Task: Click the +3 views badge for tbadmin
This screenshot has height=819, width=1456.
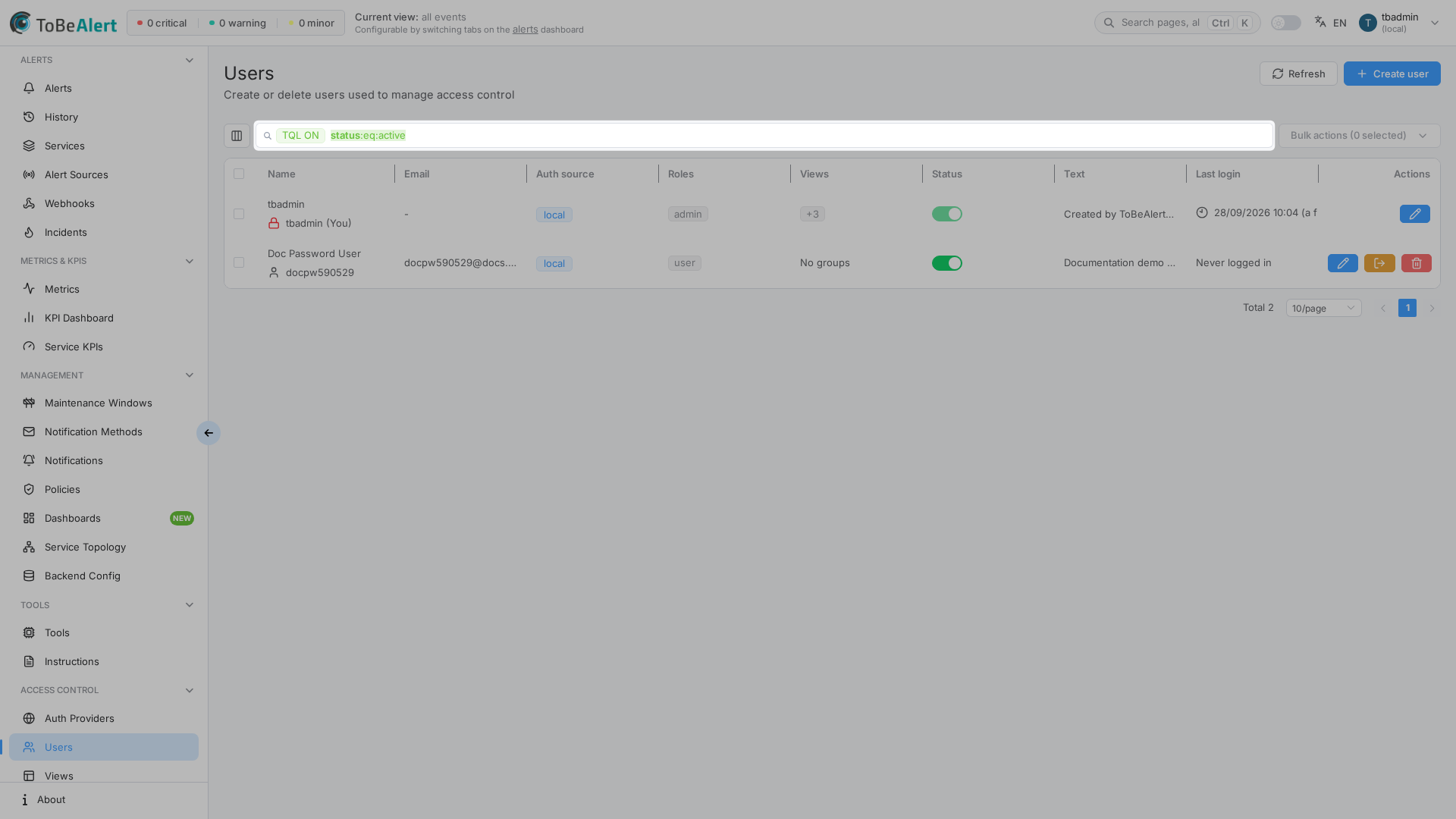Action: tap(812, 214)
